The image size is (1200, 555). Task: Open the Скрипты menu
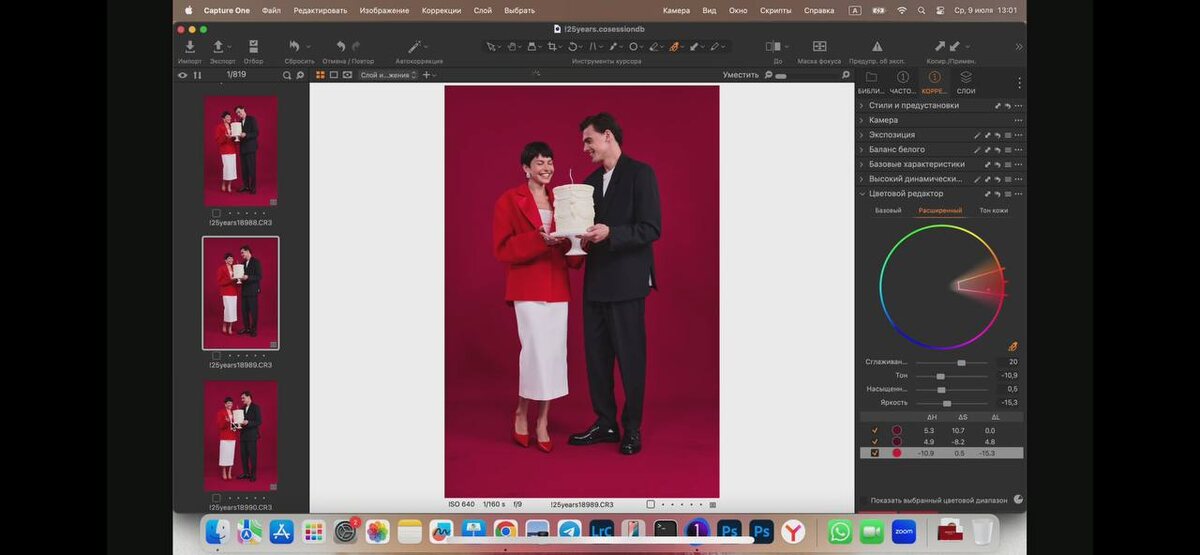point(775,10)
